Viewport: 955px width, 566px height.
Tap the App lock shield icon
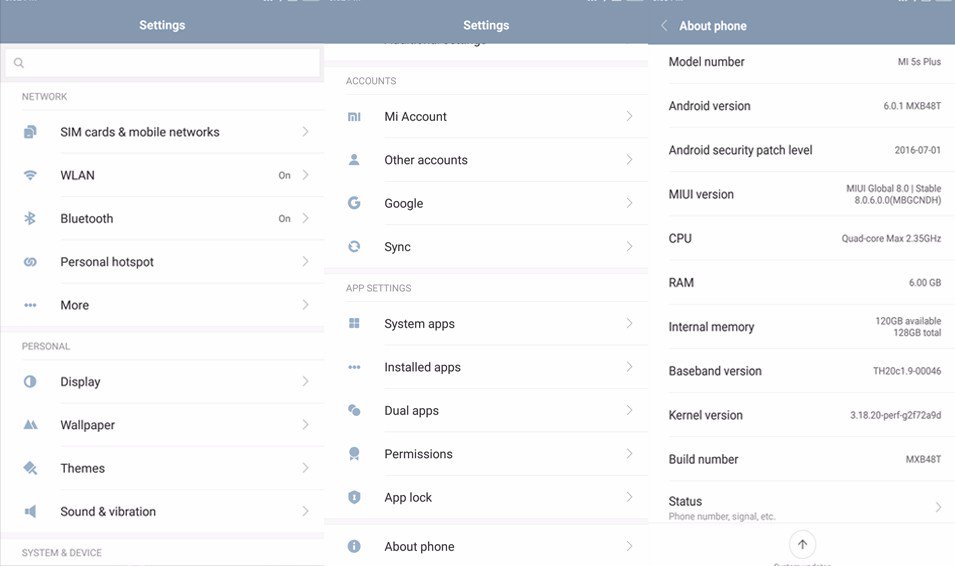pyautogui.click(x=354, y=497)
